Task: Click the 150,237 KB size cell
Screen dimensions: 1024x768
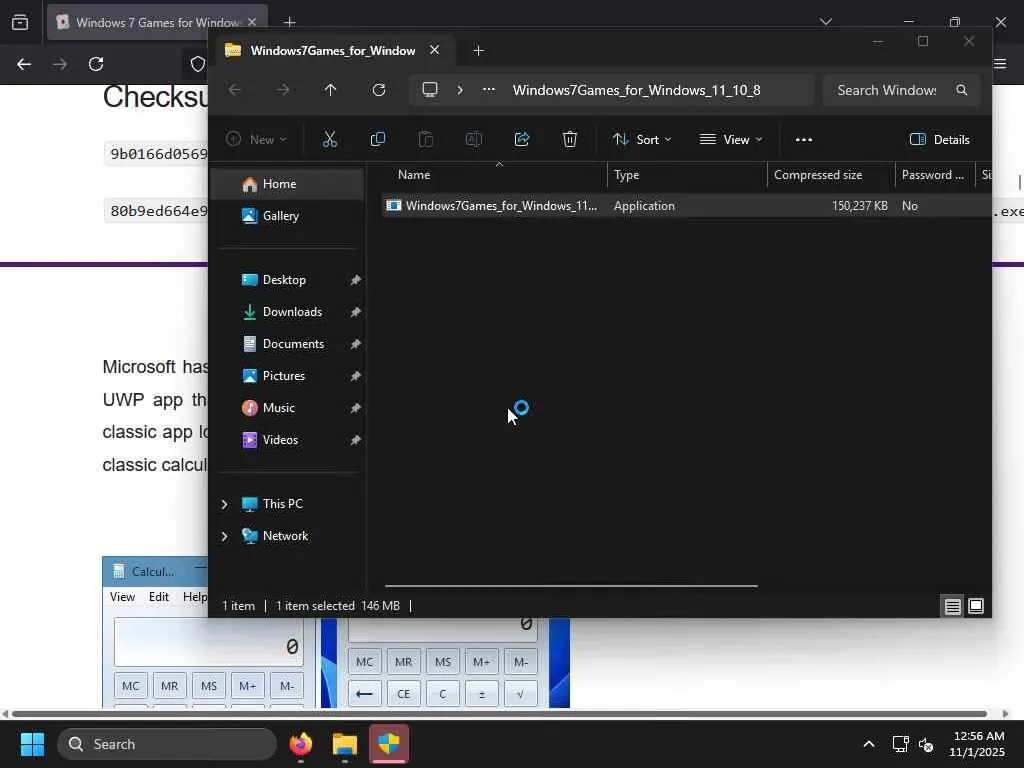Action: pos(859,206)
